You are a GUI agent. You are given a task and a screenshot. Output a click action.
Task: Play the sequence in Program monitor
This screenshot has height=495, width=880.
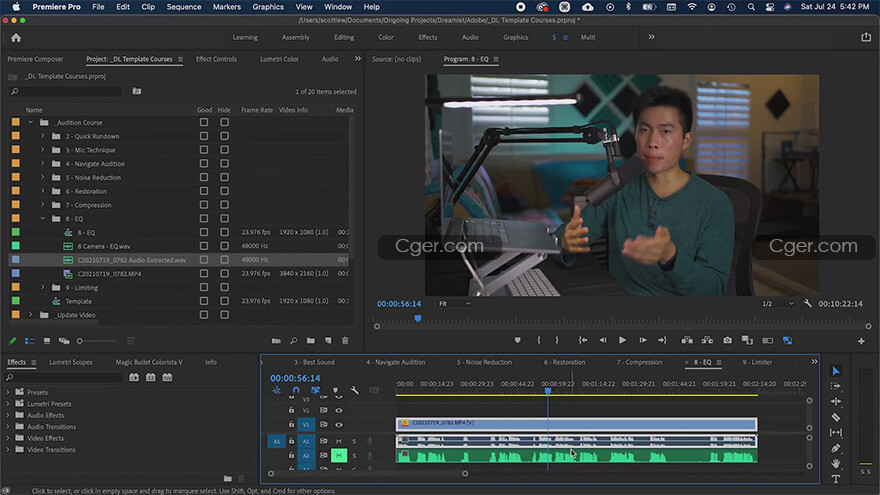[622, 340]
